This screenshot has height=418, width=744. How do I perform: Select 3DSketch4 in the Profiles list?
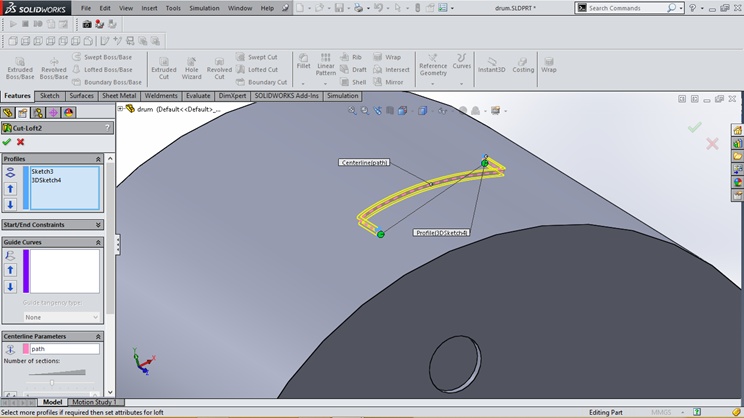[x=47, y=180]
